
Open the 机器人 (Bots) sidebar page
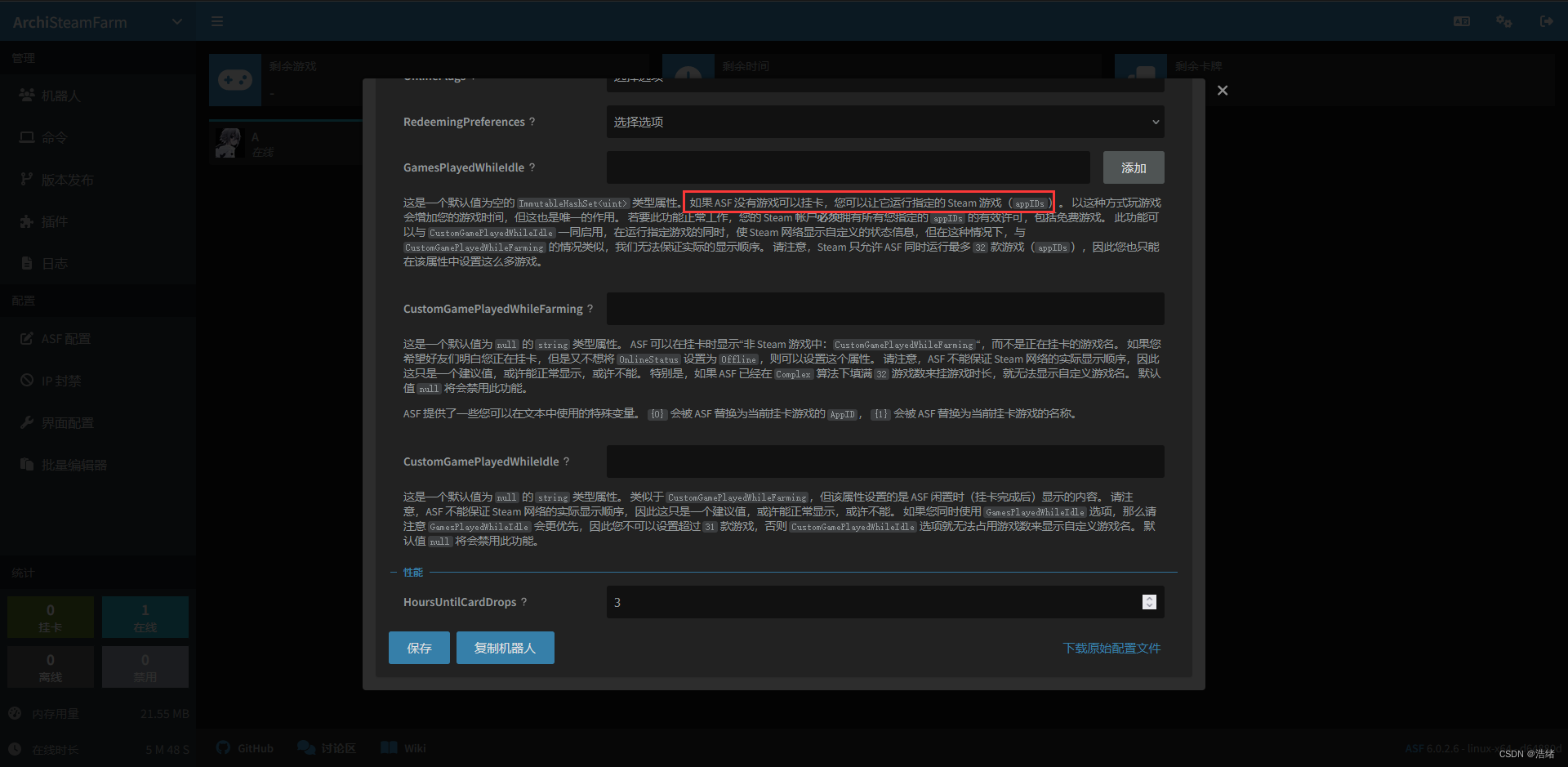click(61, 96)
